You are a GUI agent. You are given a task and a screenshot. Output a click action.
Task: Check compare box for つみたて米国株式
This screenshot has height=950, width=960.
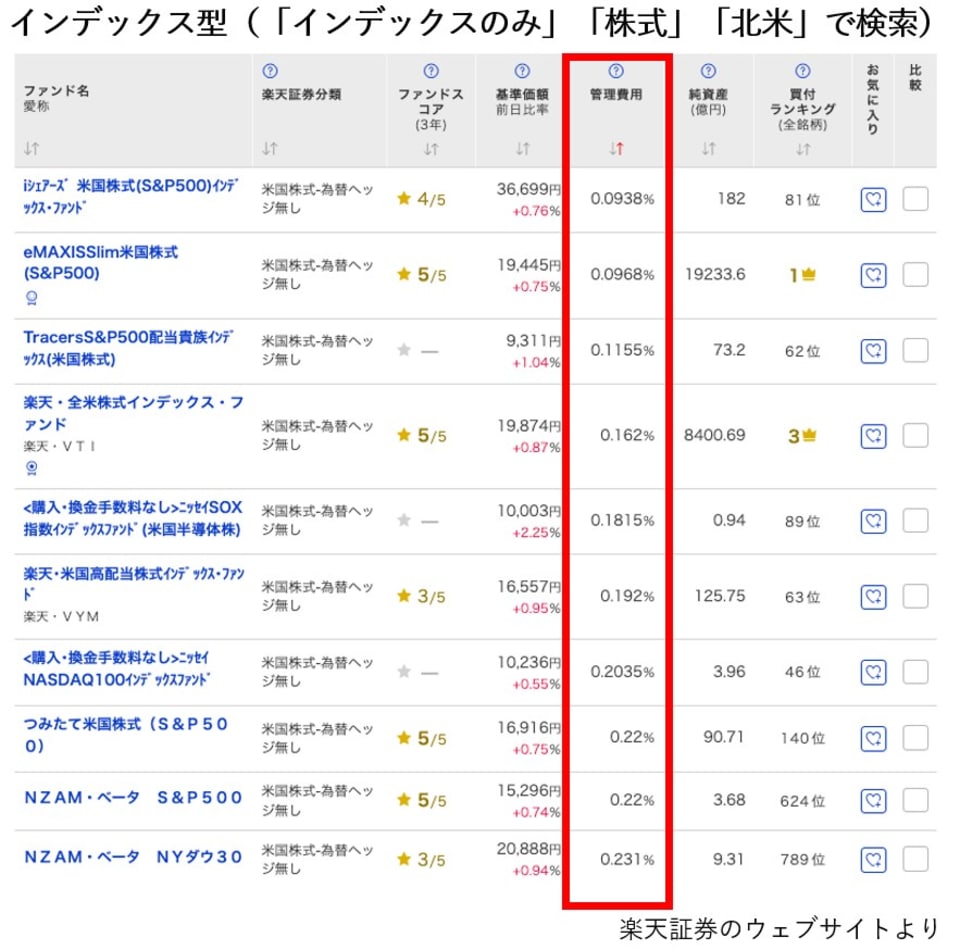[x=915, y=738]
